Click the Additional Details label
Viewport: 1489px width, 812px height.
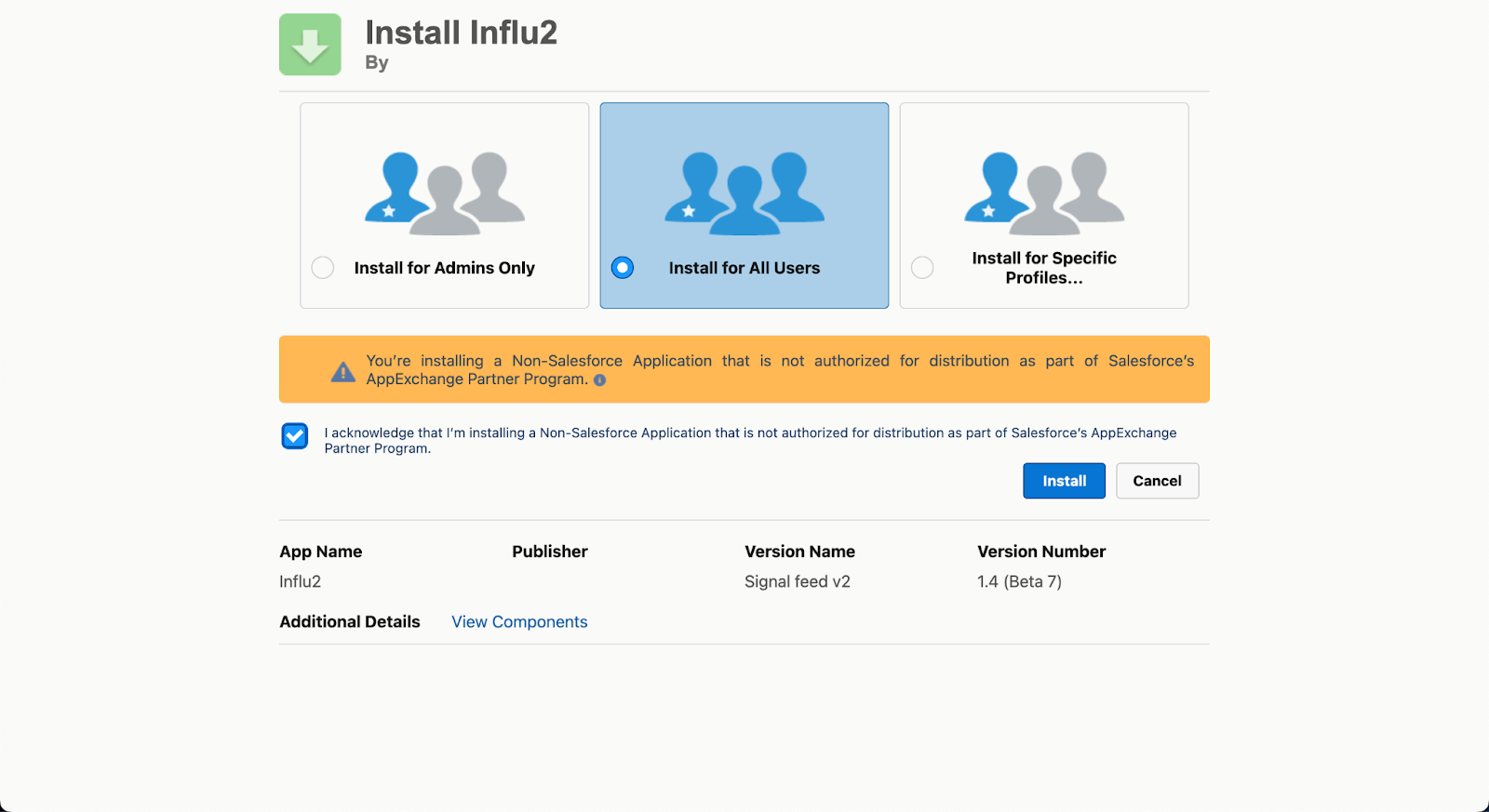tap(350, 621)
